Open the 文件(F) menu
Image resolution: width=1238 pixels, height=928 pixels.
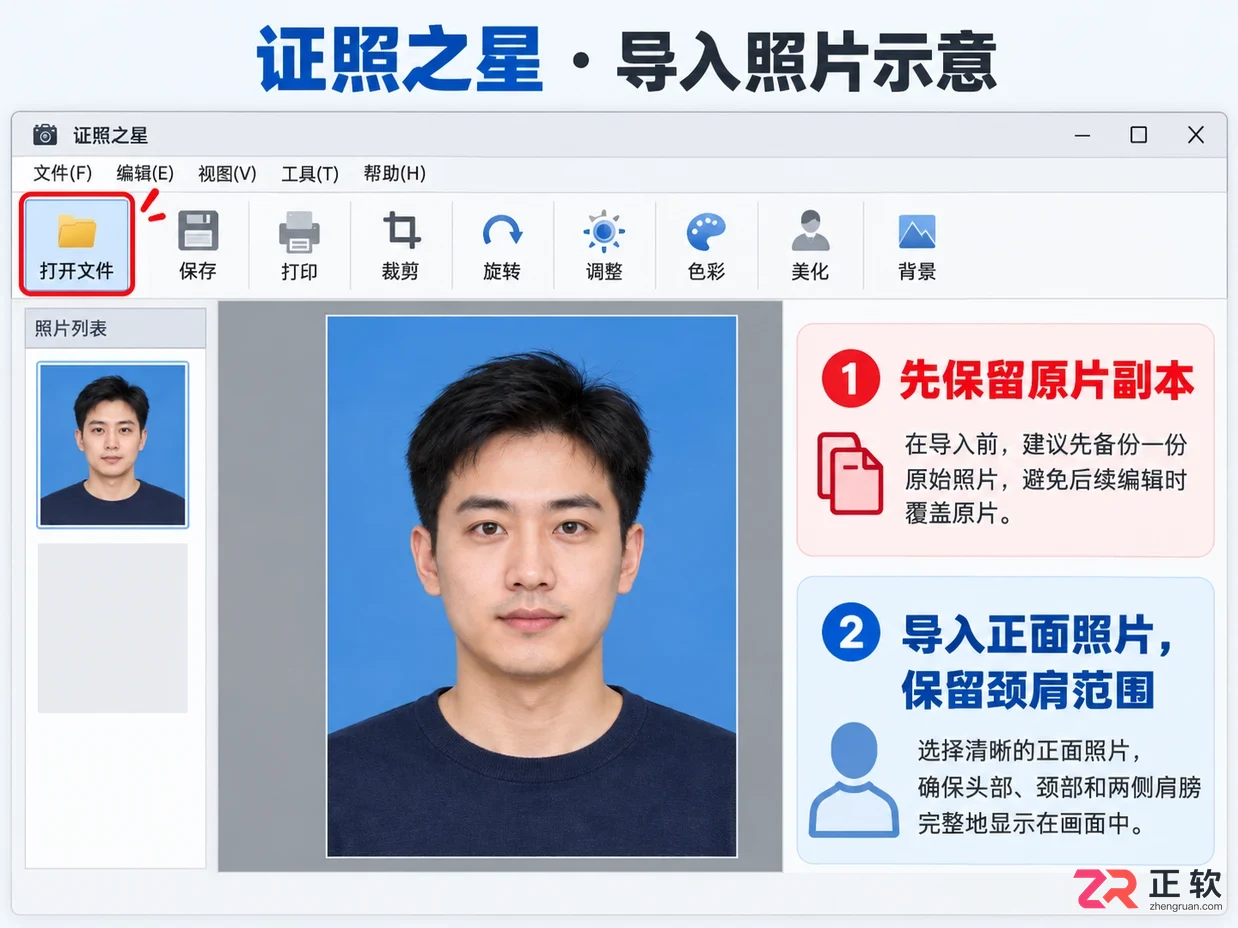tap(63, 174)
